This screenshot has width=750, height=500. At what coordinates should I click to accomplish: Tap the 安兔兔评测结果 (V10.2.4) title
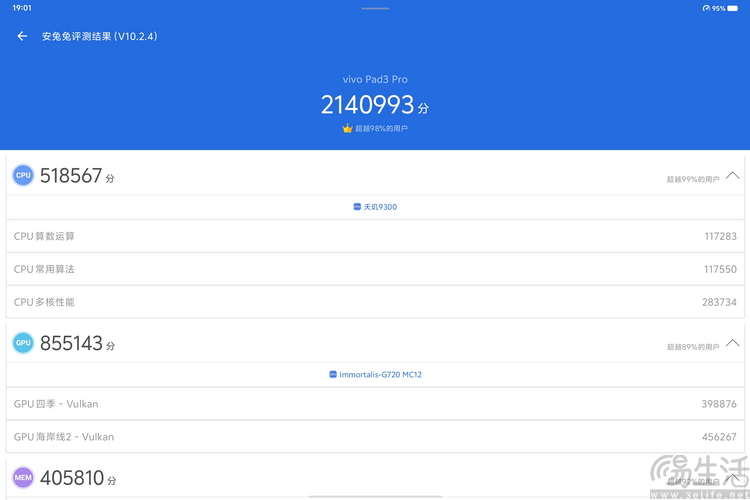coord(99,36)
